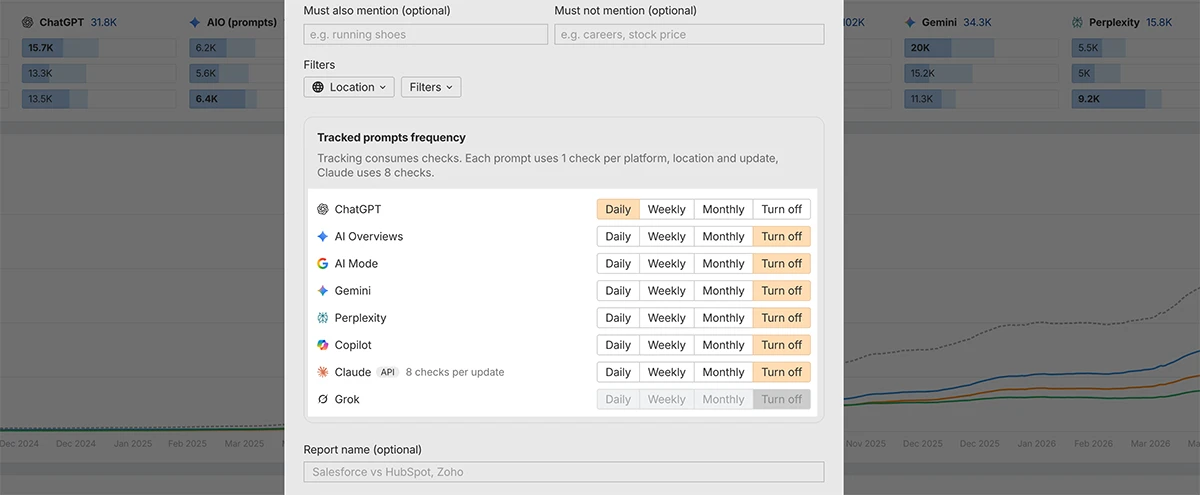1200x495 pixels.
Task: Turn off Gemini tracking
Action: [781, 291]
